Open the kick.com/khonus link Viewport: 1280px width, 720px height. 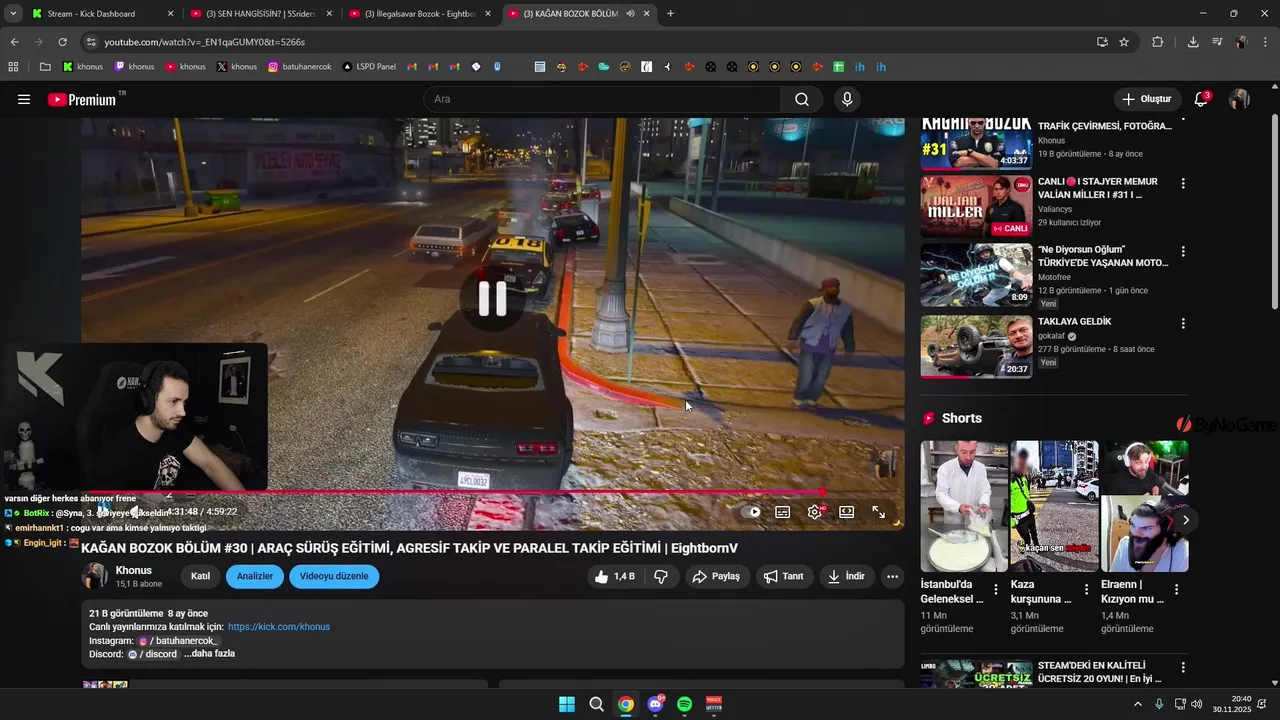point(279,627)
